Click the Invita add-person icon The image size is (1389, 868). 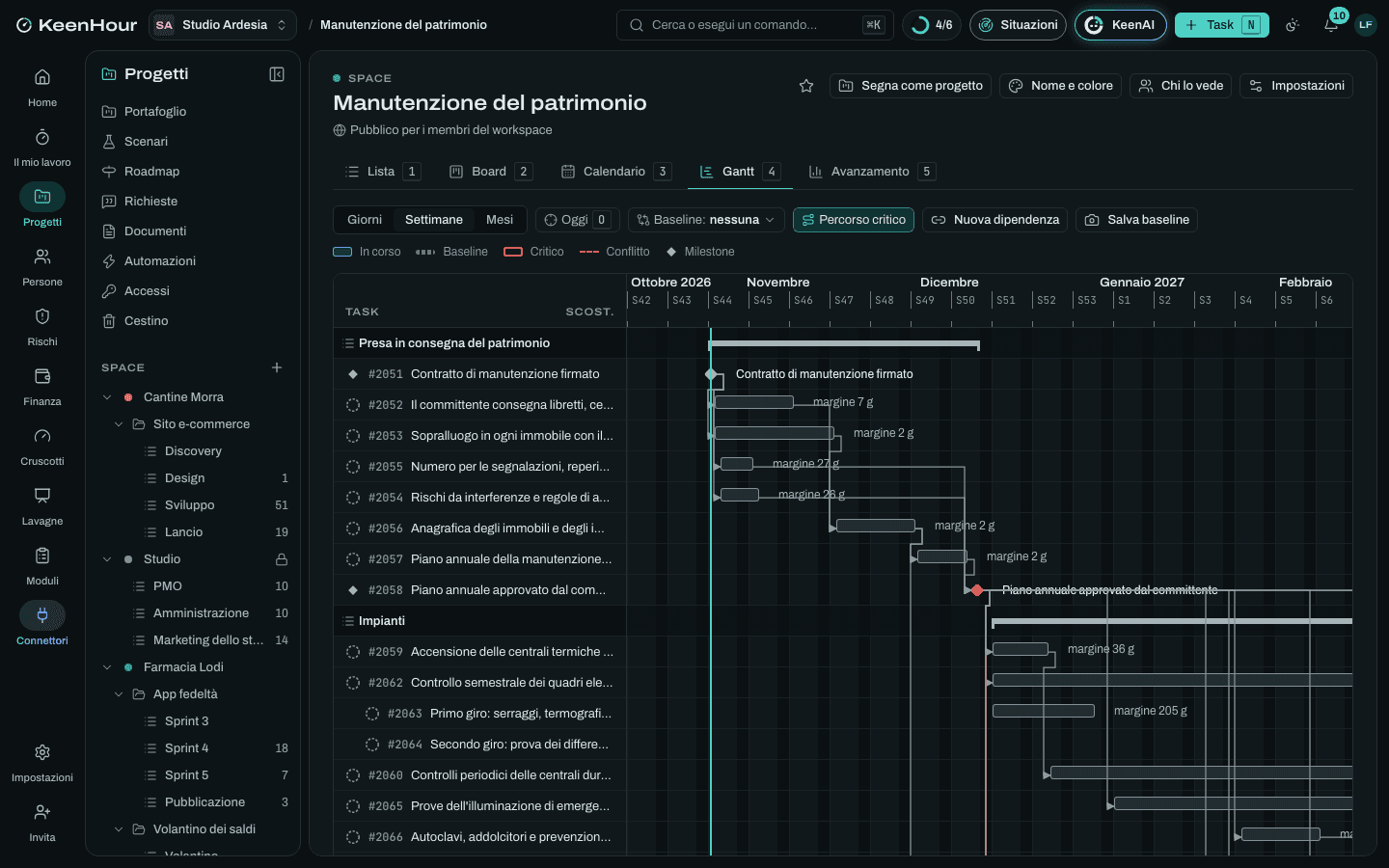click(42, 822)
